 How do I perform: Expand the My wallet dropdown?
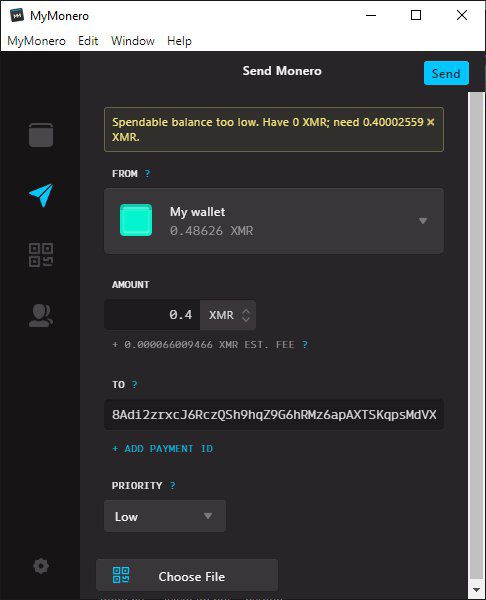274,221
